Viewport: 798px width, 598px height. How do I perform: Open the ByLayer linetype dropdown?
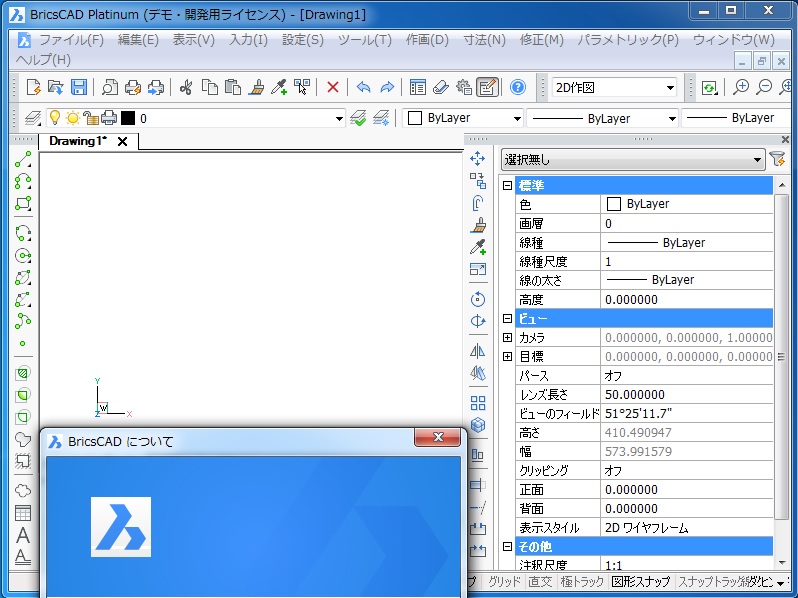pos(603,119)
